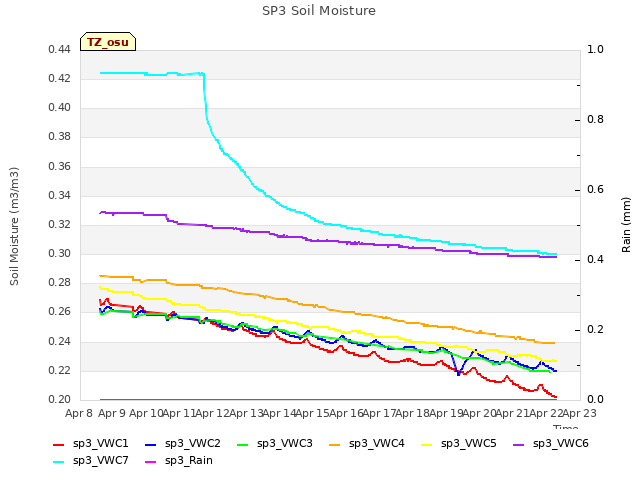Click the Apr 15 x-axis tick label
The width and height of the screenshot is (640, 480).
[x=312, y=413]
